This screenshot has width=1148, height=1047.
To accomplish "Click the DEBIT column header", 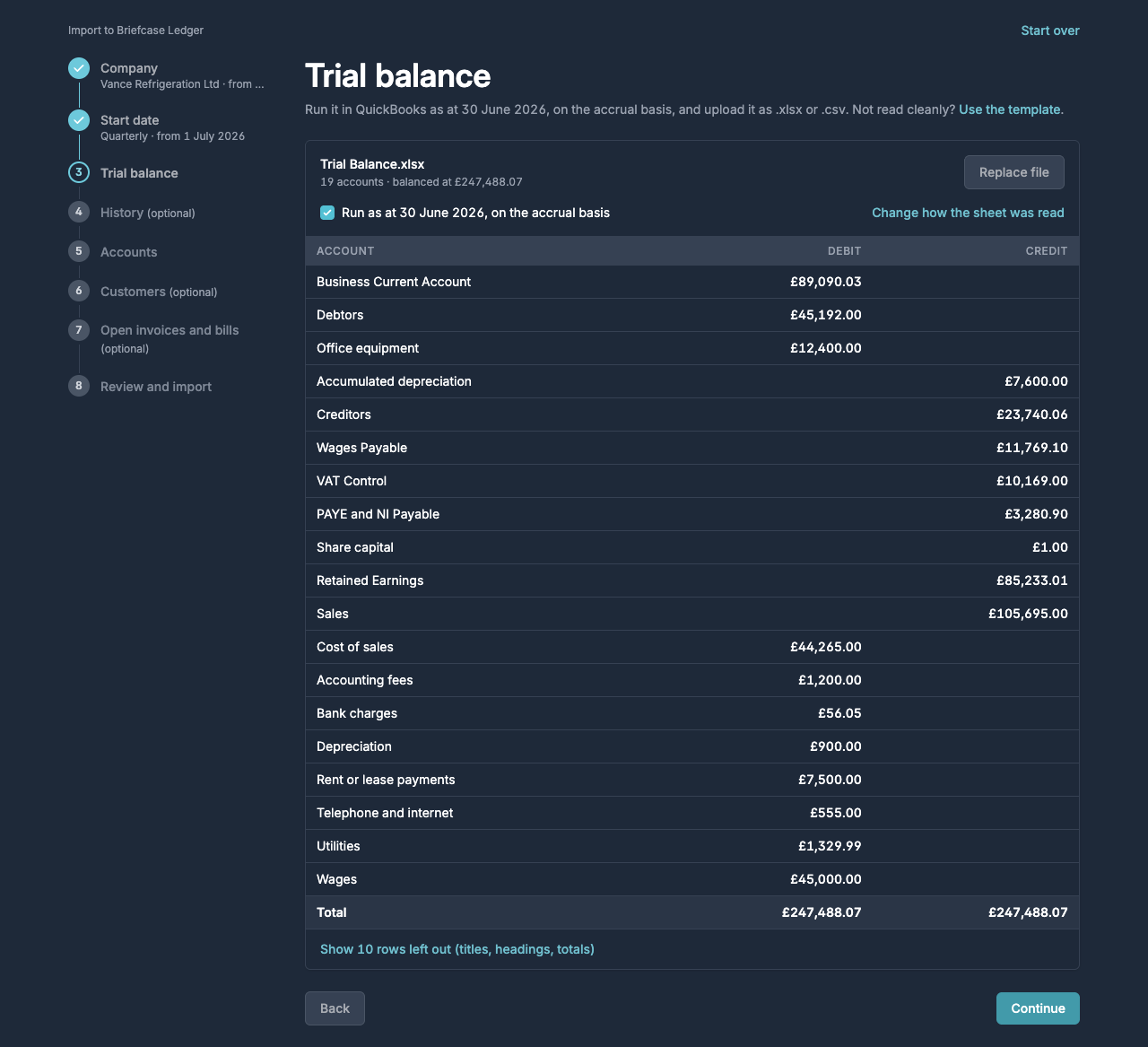I will tap(844, 251).
